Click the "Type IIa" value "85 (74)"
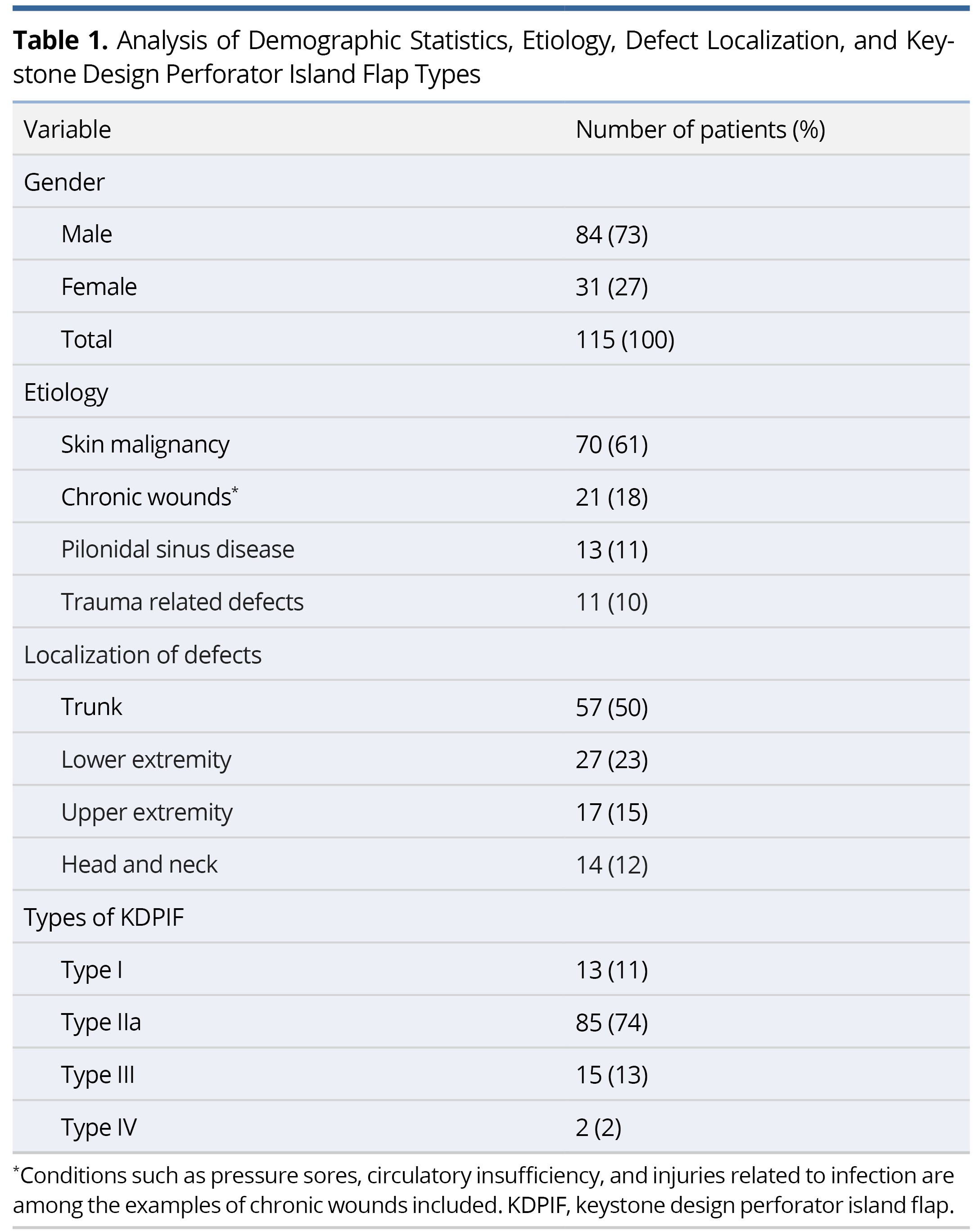The width and height of the screenshot is (980, 1231). 611,1023
